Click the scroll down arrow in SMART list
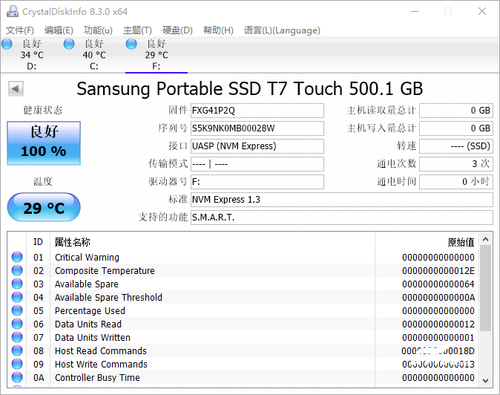Image resolution: width=500 pixels, height=395 pixels. point(485,380)
